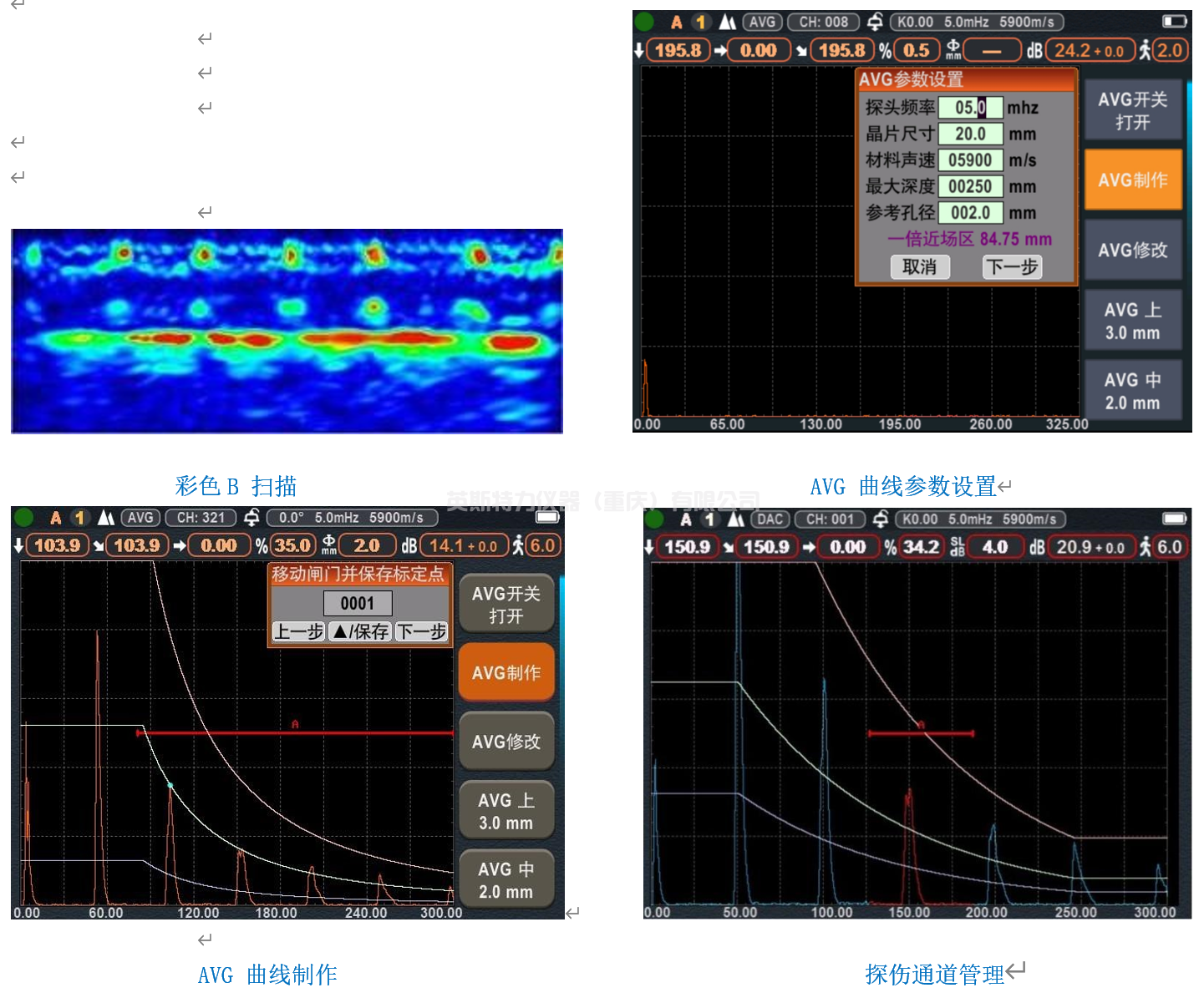Click the battery icon on the CH: 008 screen

[1174, 21]
